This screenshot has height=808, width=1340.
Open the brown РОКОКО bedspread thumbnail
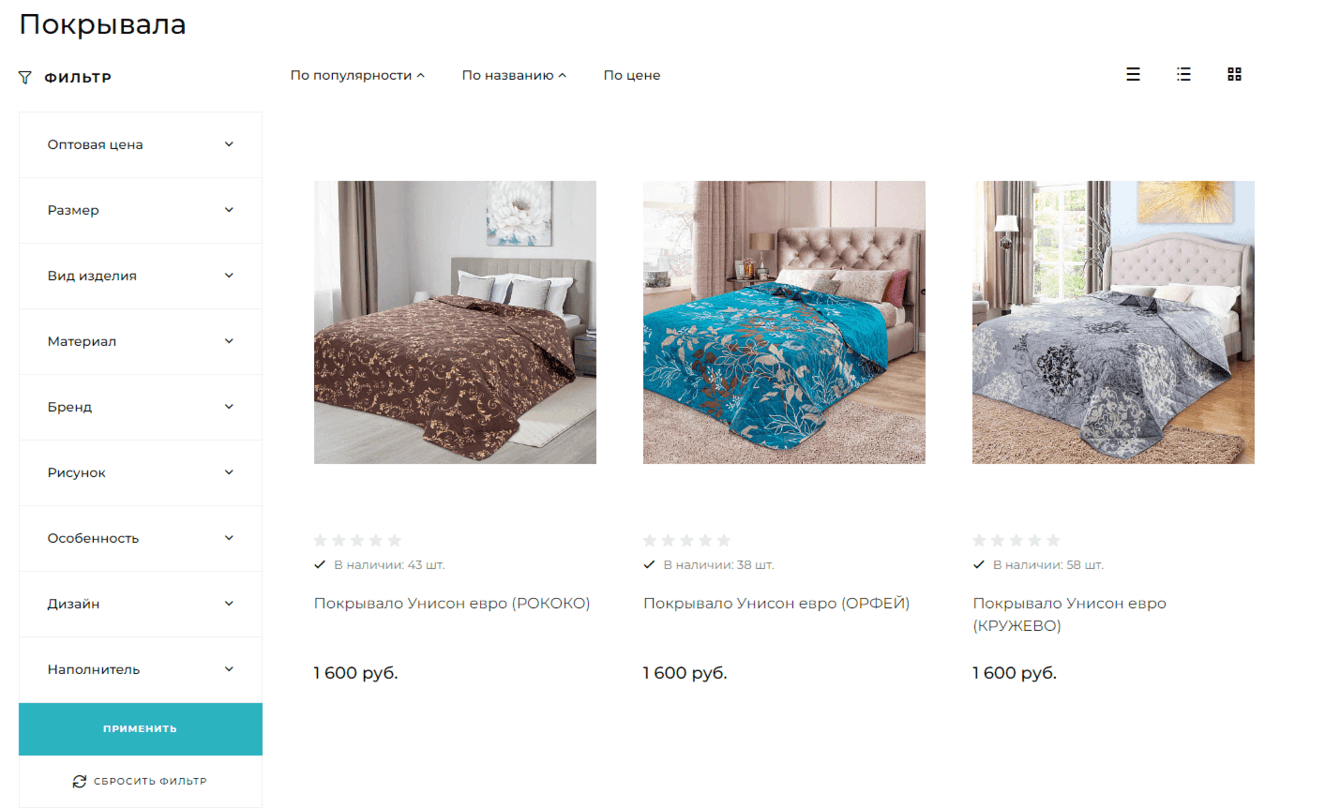tap(455, 322)
